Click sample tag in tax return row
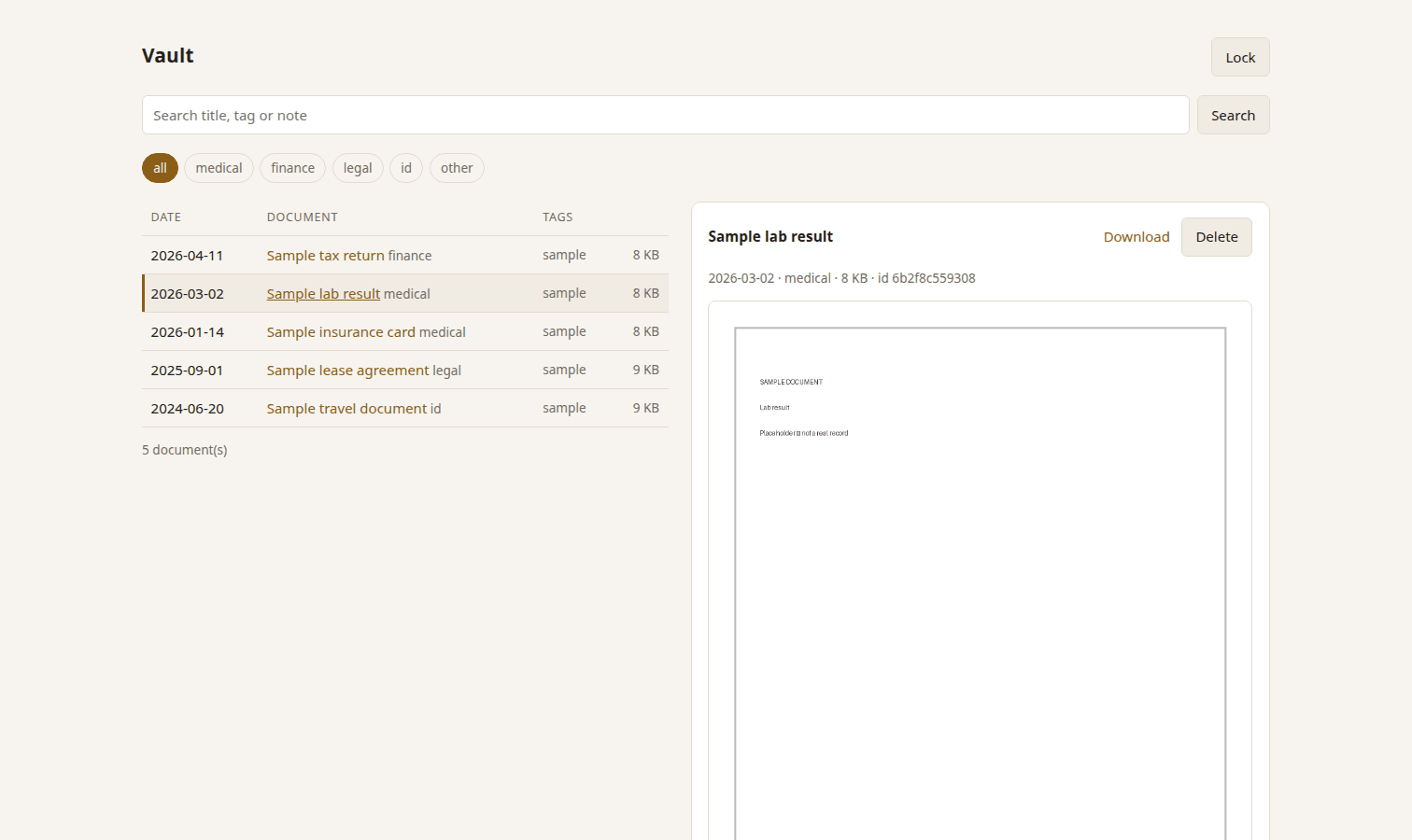The width and height of the screenshot is (1412, 840). [x=564, y=255]
